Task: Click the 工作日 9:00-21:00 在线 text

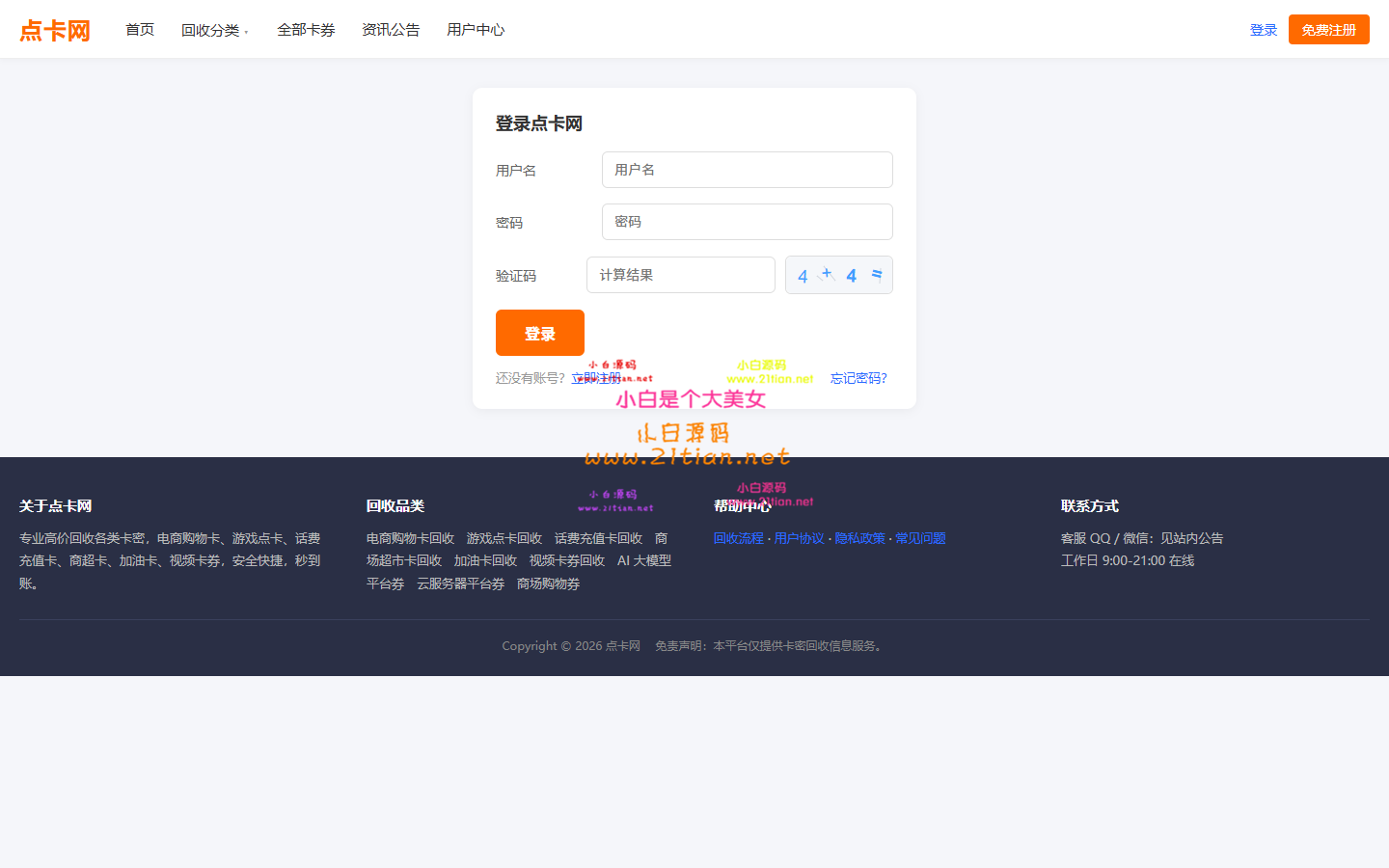Action: 1128,560
